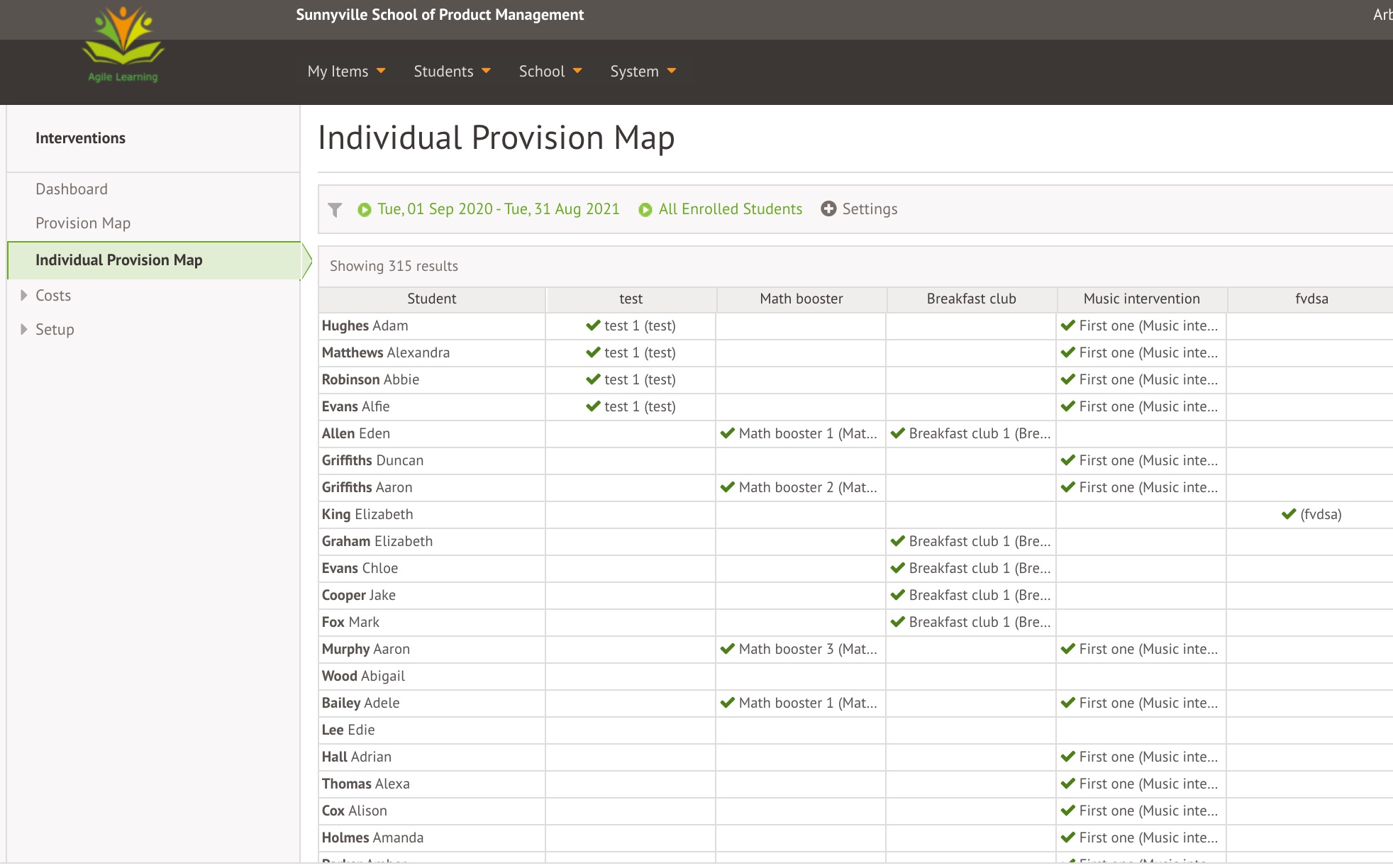Click Griffiths Aaron's Math booster 2 checkmark
Viewport: 1393px width, 868px height.
point(728,487)
